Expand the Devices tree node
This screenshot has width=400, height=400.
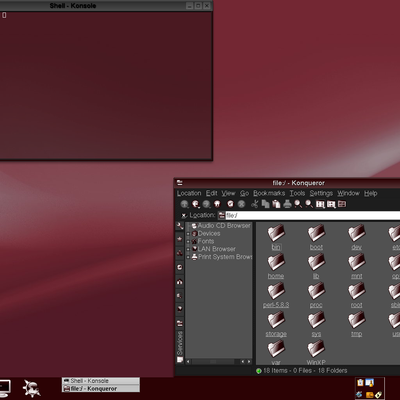[188, 234]
